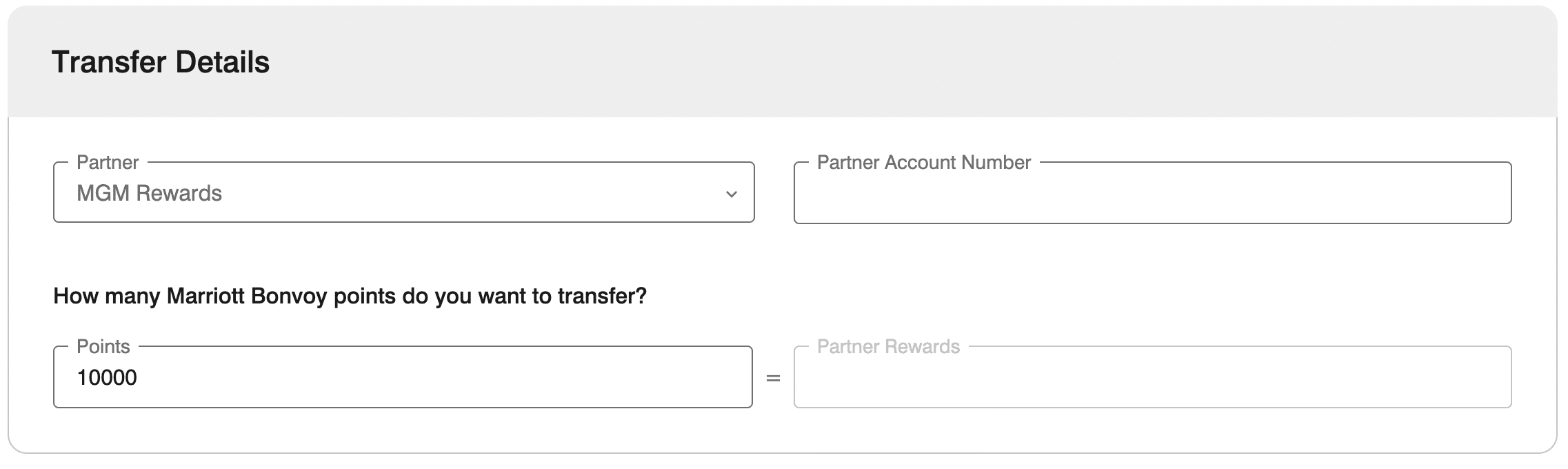Click the word 'Details' in the heading
The height and width of the screenshot is (469, 1568).
tap(222, 62)
